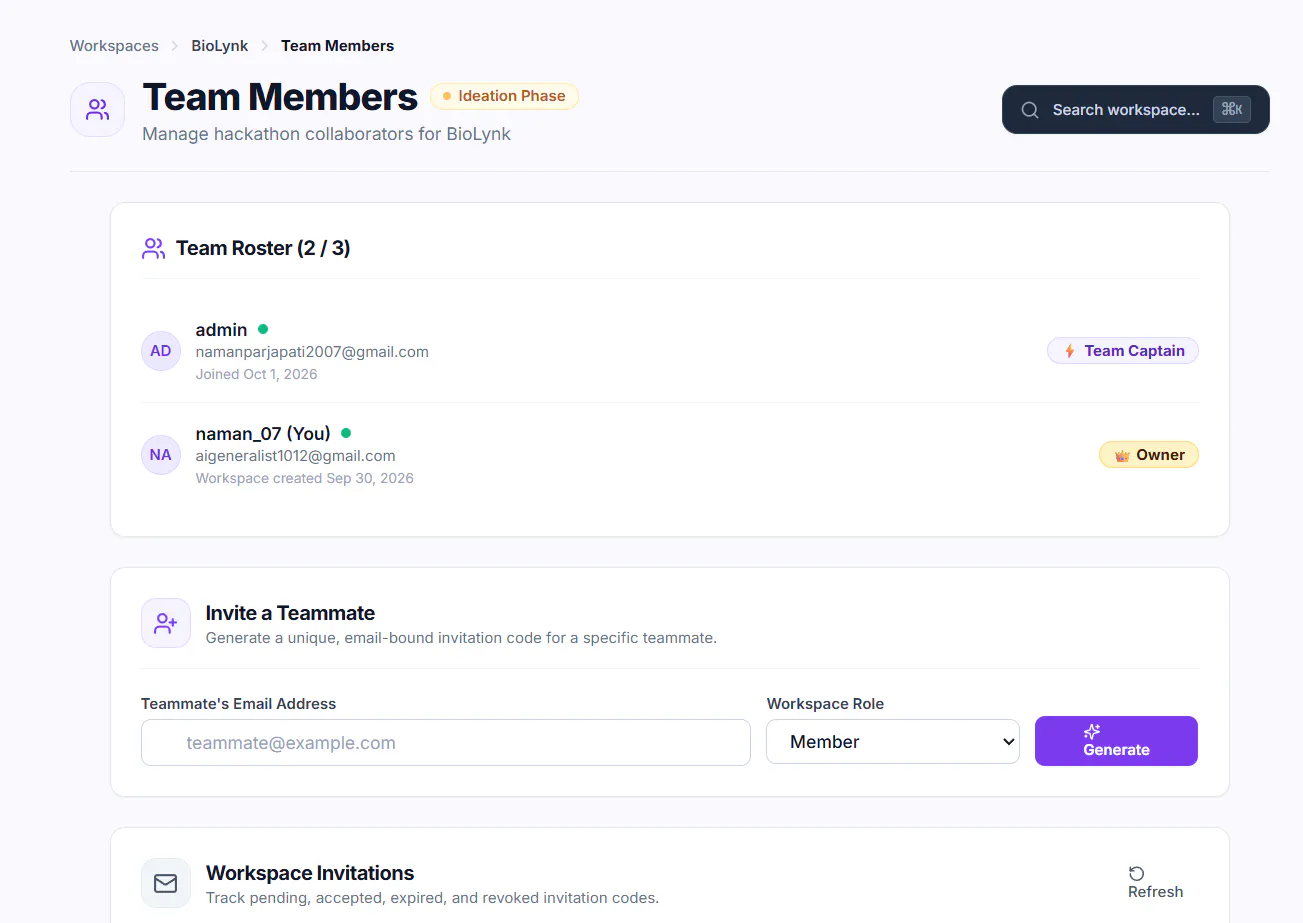
Task: Click 'Workspace created Sep 30, 2026' text
Action: (x=305, y=478)
